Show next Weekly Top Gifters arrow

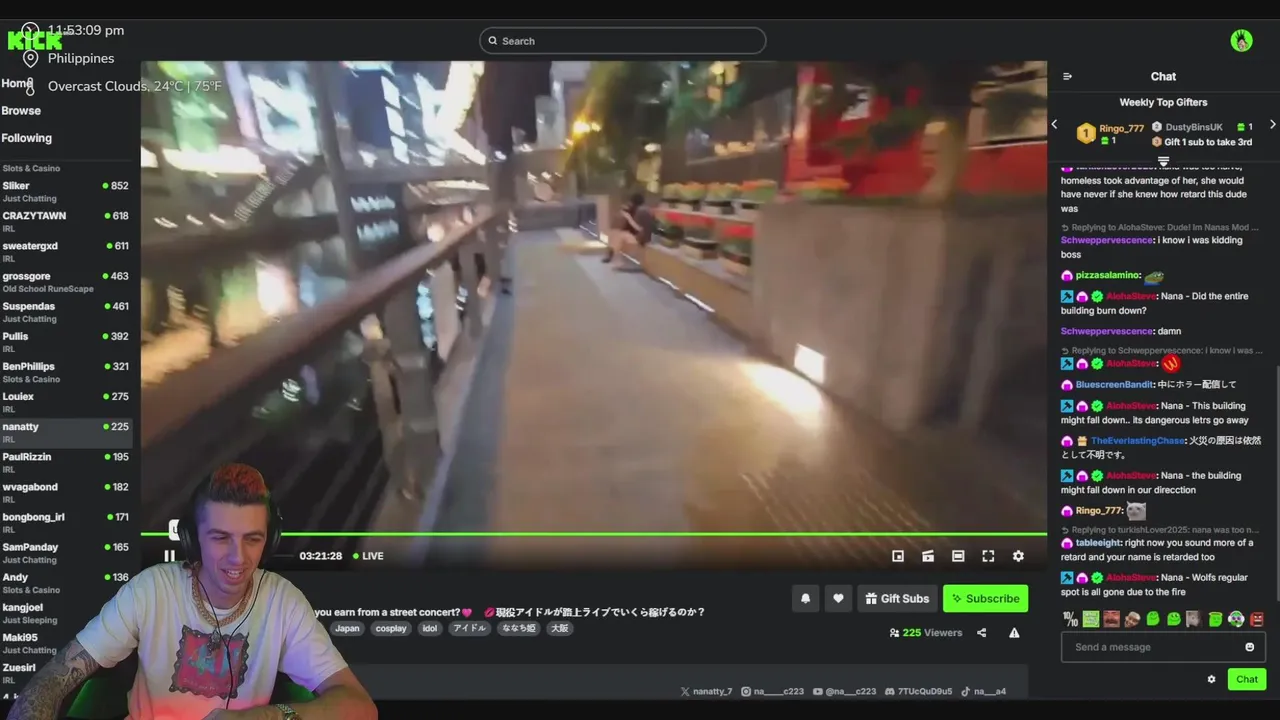pos(1272,124)
